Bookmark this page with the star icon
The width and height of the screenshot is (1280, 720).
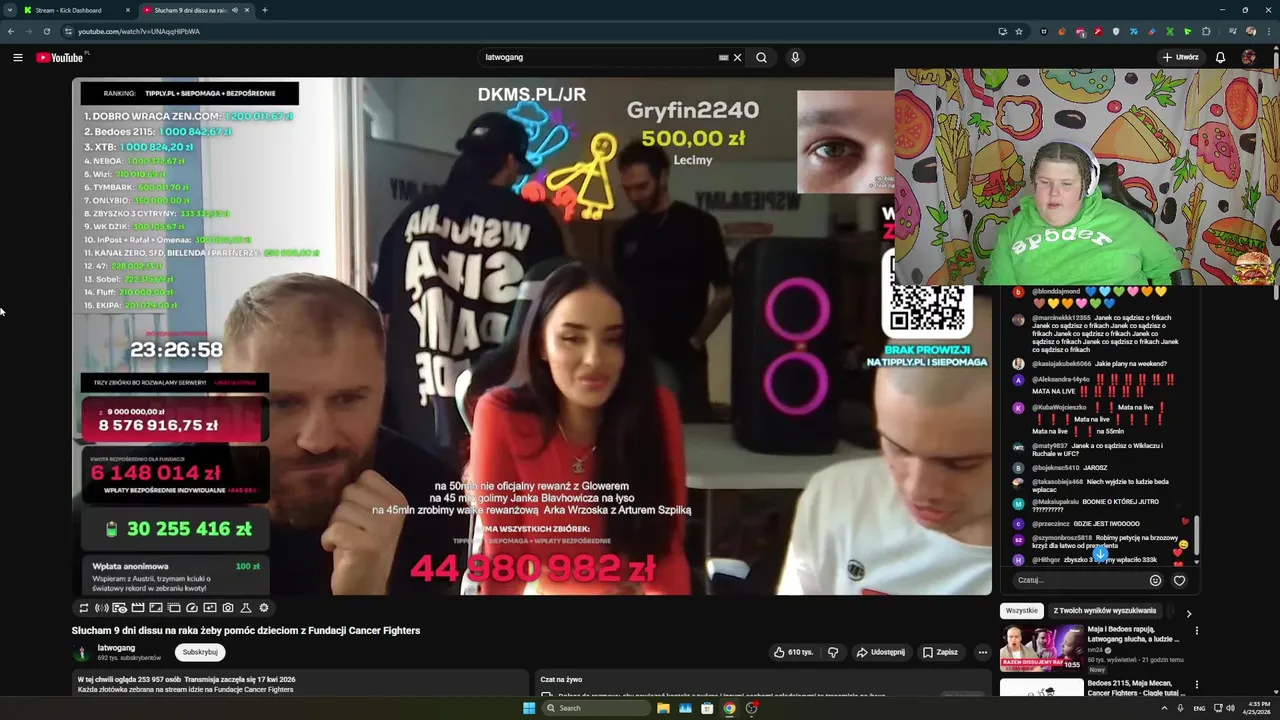pyautogui.click(x=1019, y=31)
